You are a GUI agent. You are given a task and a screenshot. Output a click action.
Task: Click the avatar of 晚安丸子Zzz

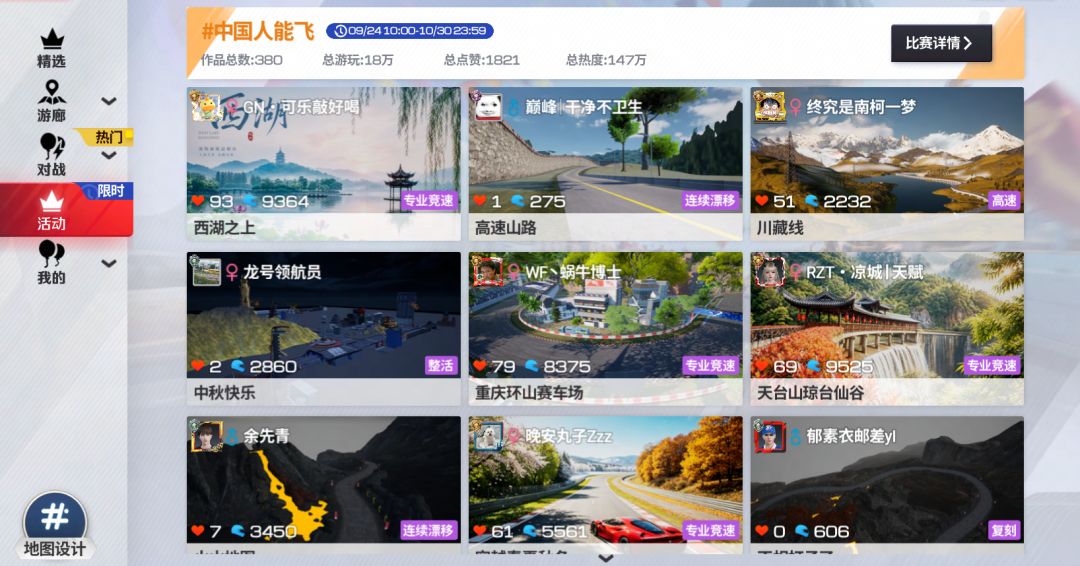488,437
